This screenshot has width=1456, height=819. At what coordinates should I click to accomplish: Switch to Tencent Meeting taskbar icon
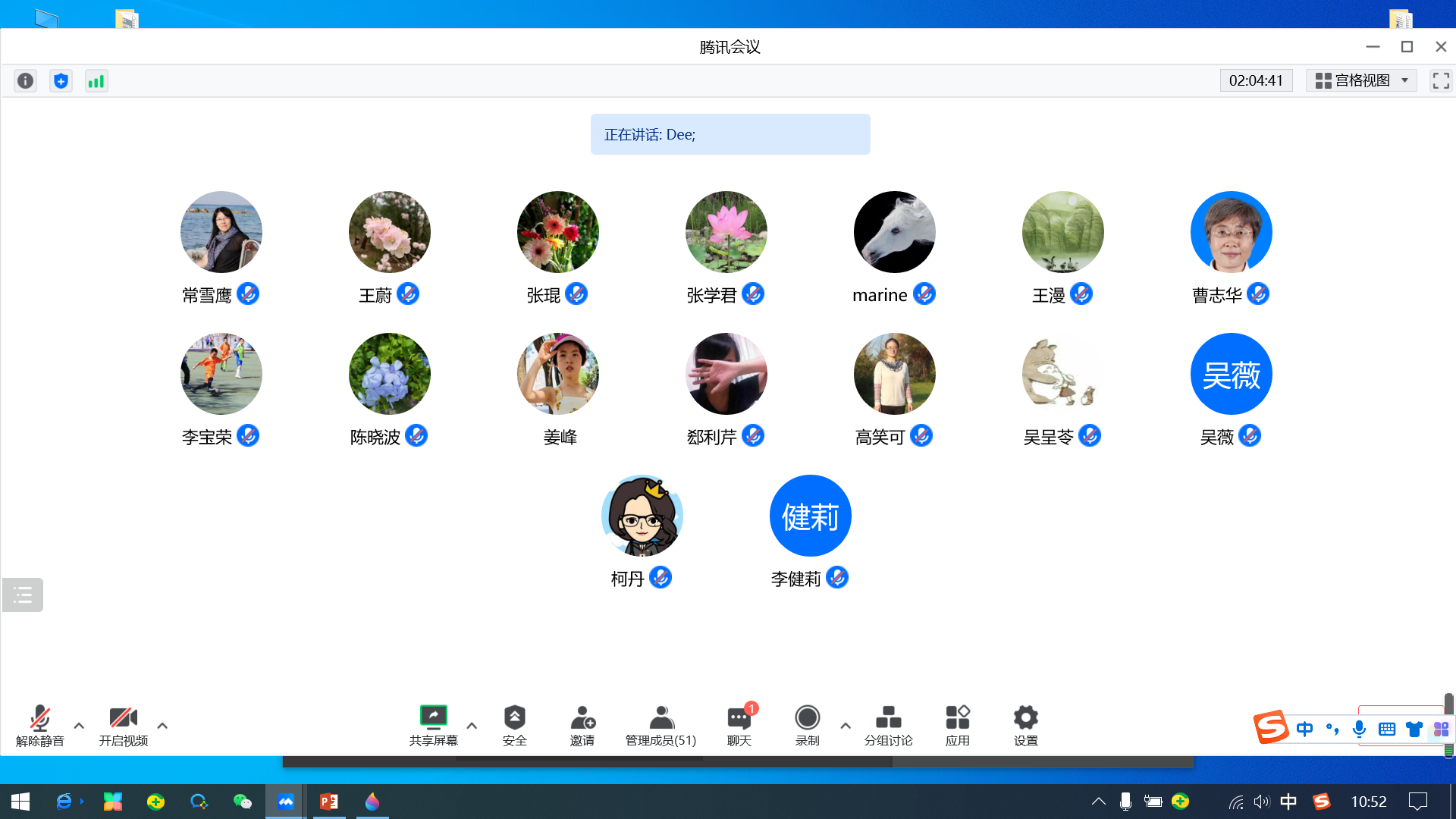(285, 802)
